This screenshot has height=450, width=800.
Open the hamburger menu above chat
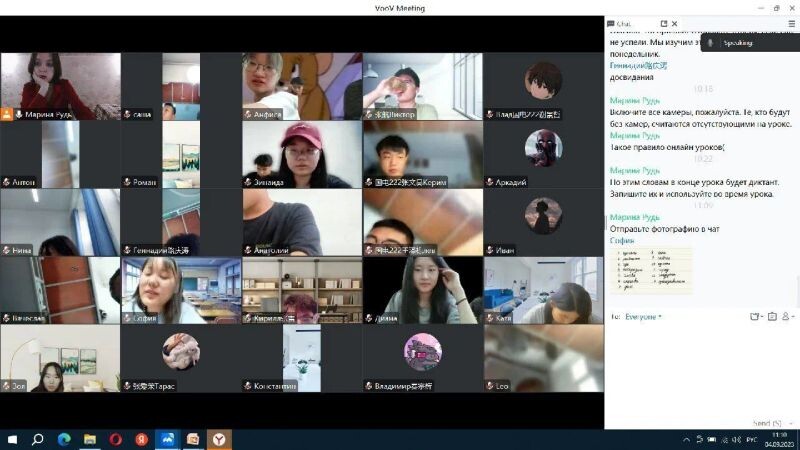pyautogui.click(x=791, y=23)
